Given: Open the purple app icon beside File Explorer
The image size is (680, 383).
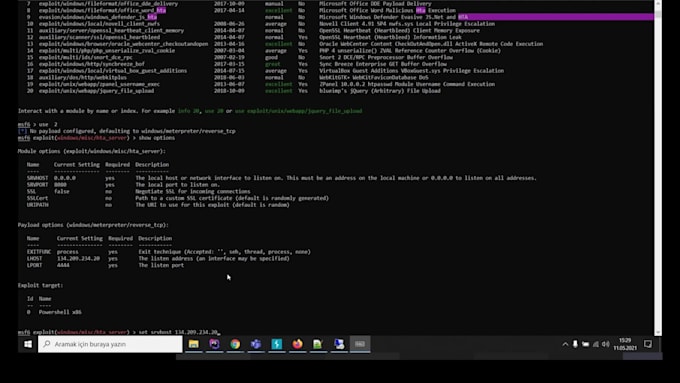Looking at the screenshot, I should click(x=214, y=344).
